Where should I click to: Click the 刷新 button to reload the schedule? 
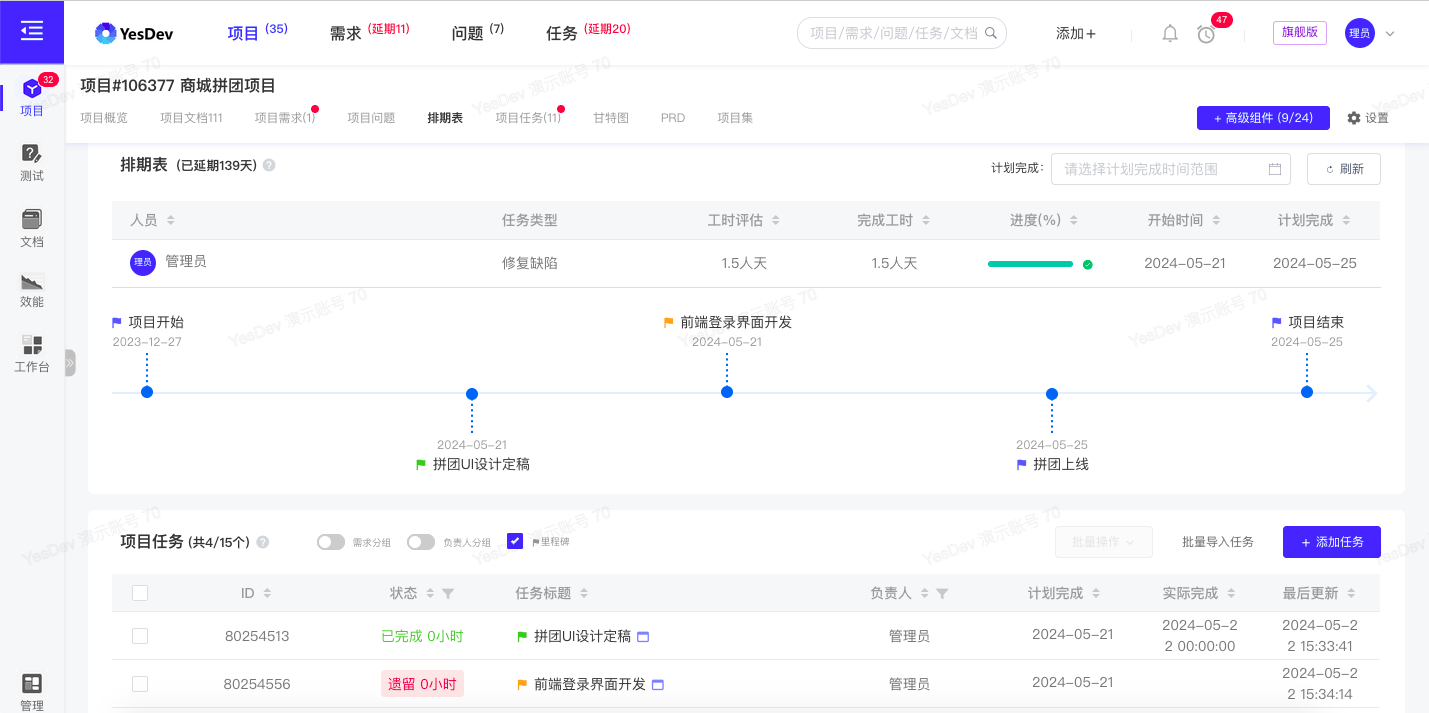[1343, 168]
